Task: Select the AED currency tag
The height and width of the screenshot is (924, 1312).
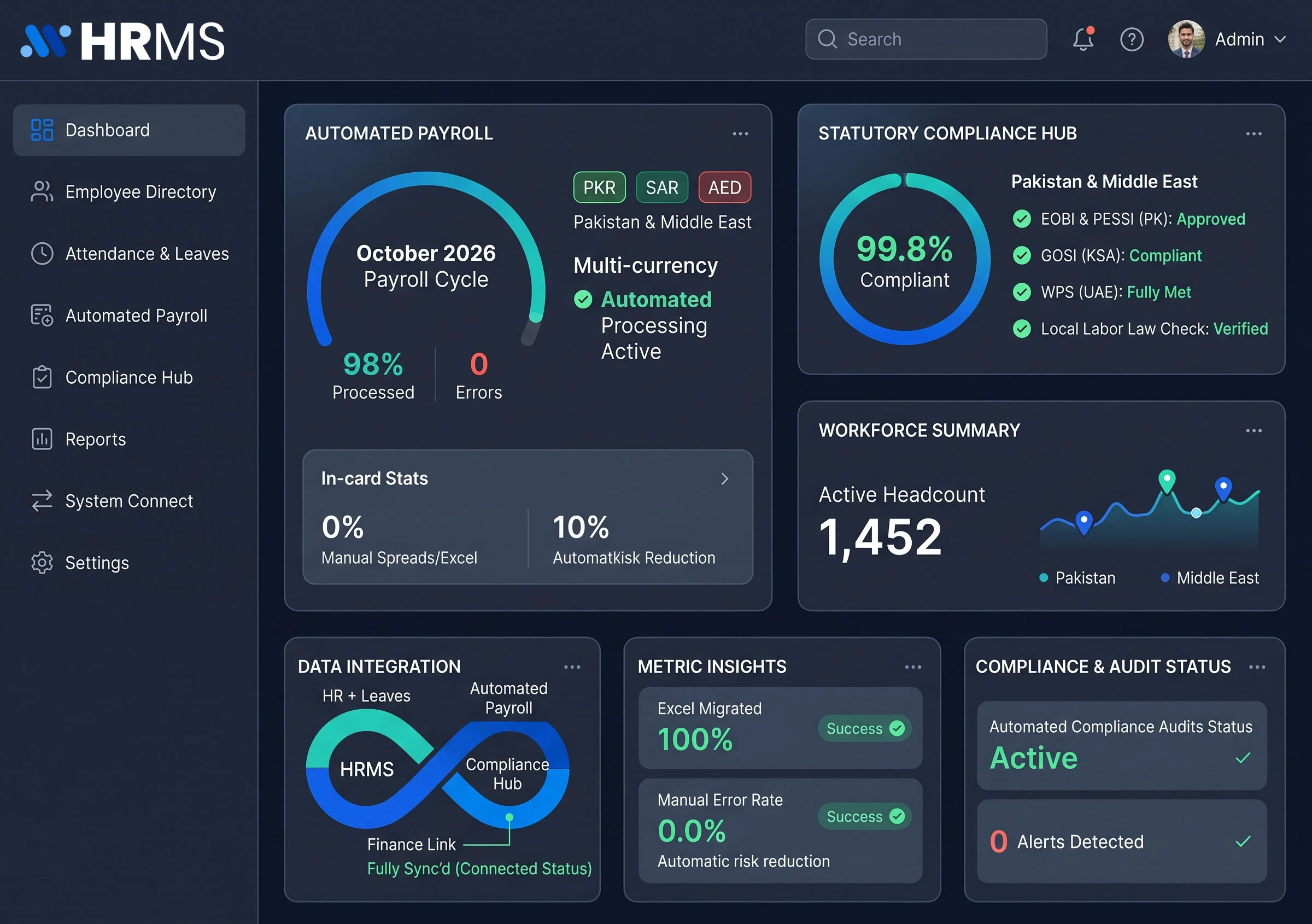Action: (724, 187)
